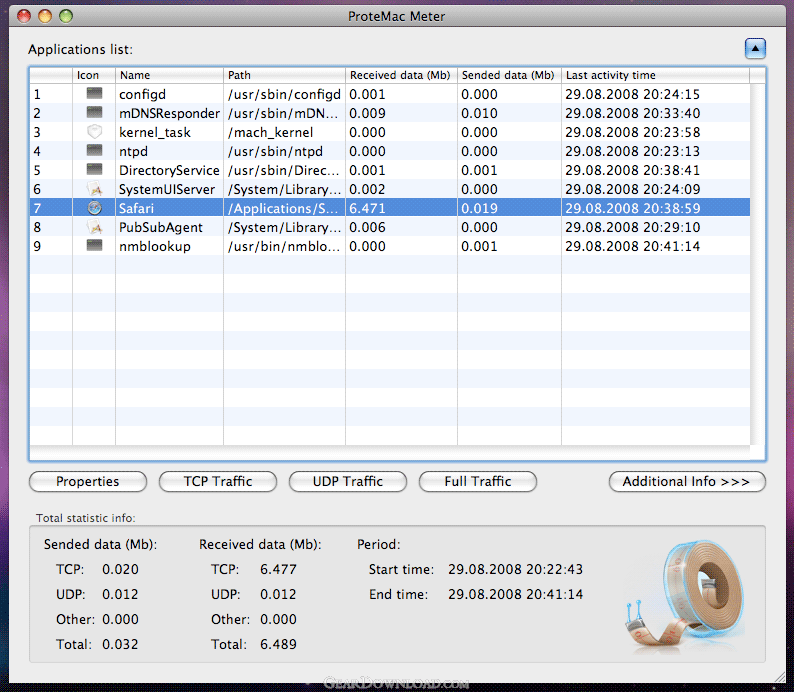This screenshot has width=794, height=692.
Task: Show TCP Traffic view
Action: [218, 481]
